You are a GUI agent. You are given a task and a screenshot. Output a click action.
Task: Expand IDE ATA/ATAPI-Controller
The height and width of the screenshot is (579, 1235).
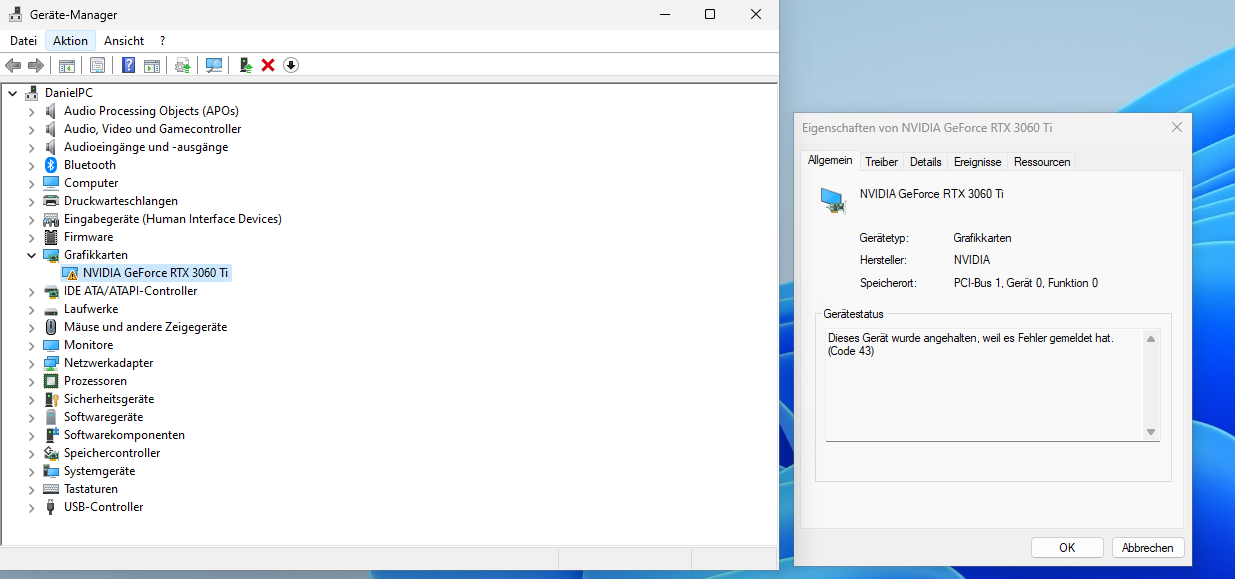coord(31,291)
